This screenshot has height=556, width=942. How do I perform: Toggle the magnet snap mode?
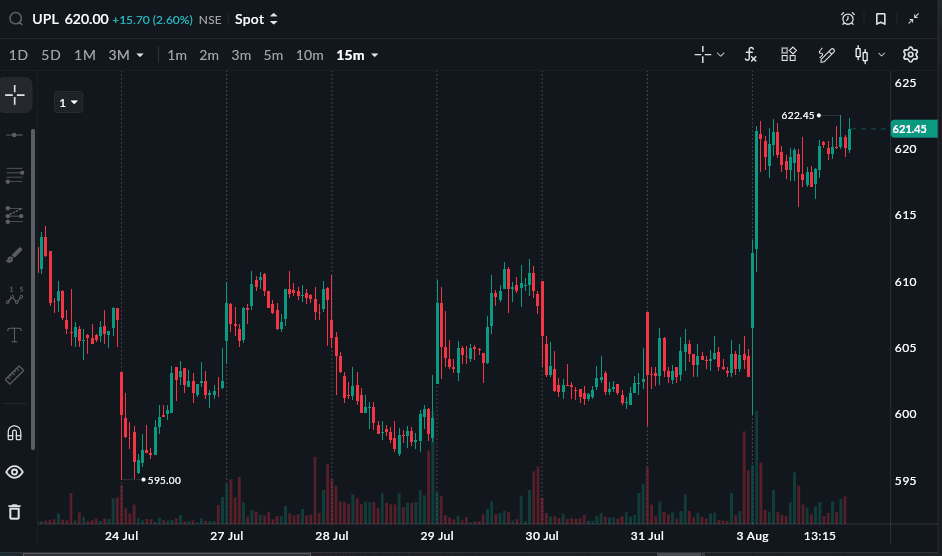click(x=14, y=433)
